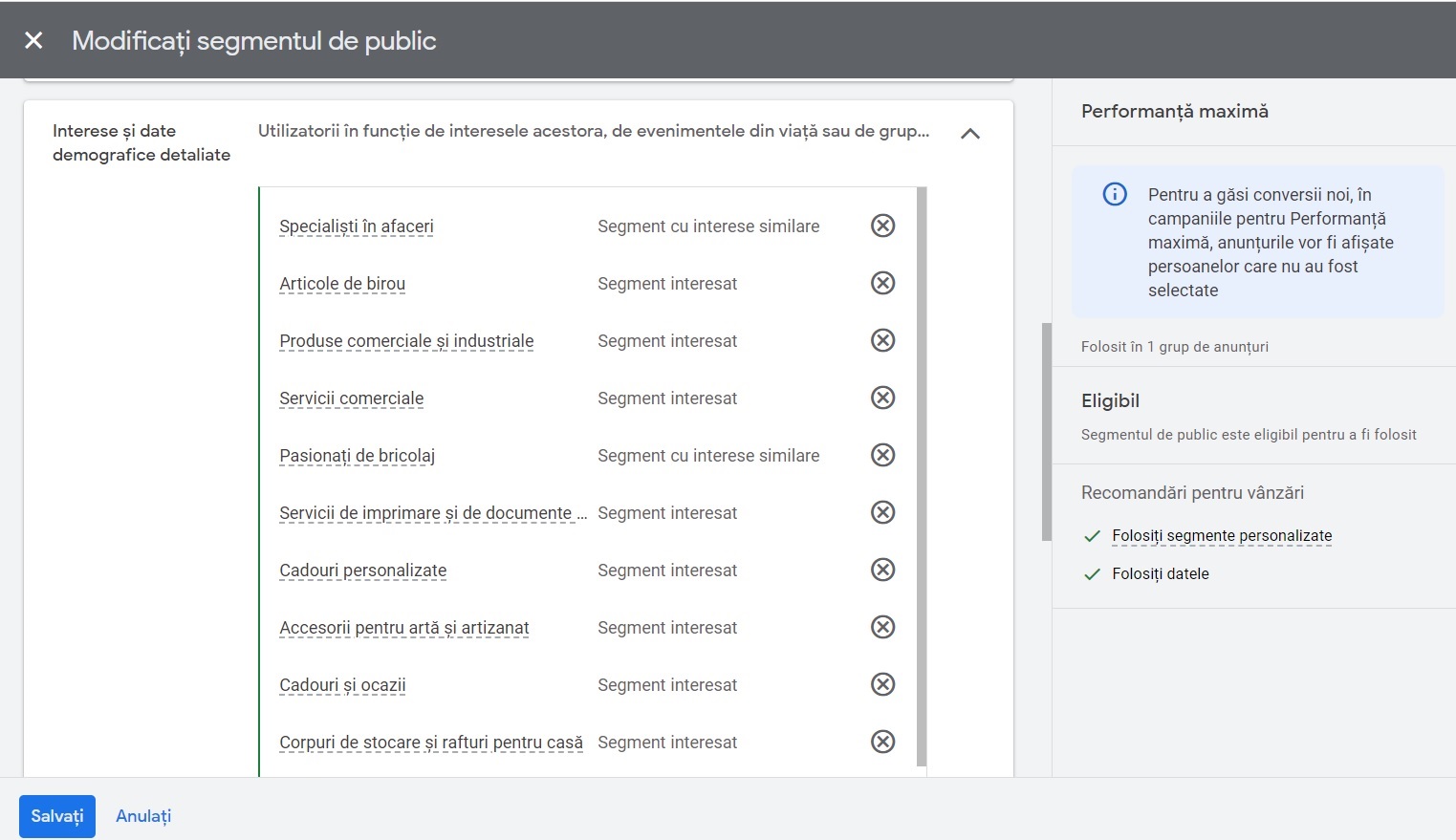Remove Corpuri de stocare și rafturi segment

click(x=882, y=742)
